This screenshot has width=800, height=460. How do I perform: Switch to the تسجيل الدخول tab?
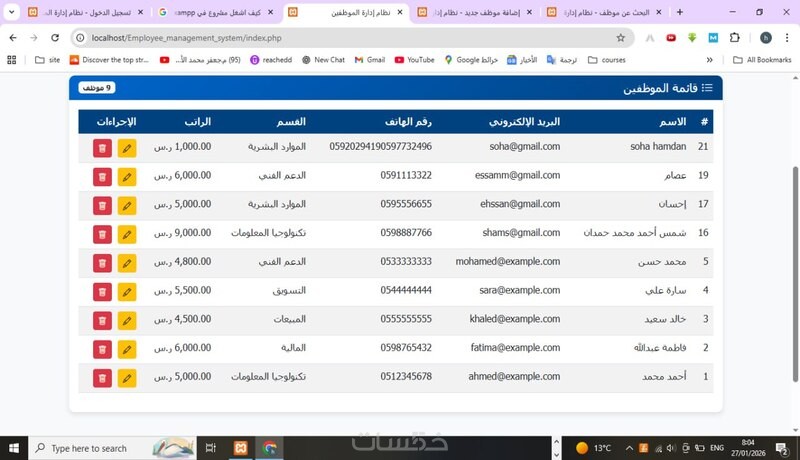(x=87, y=12)
